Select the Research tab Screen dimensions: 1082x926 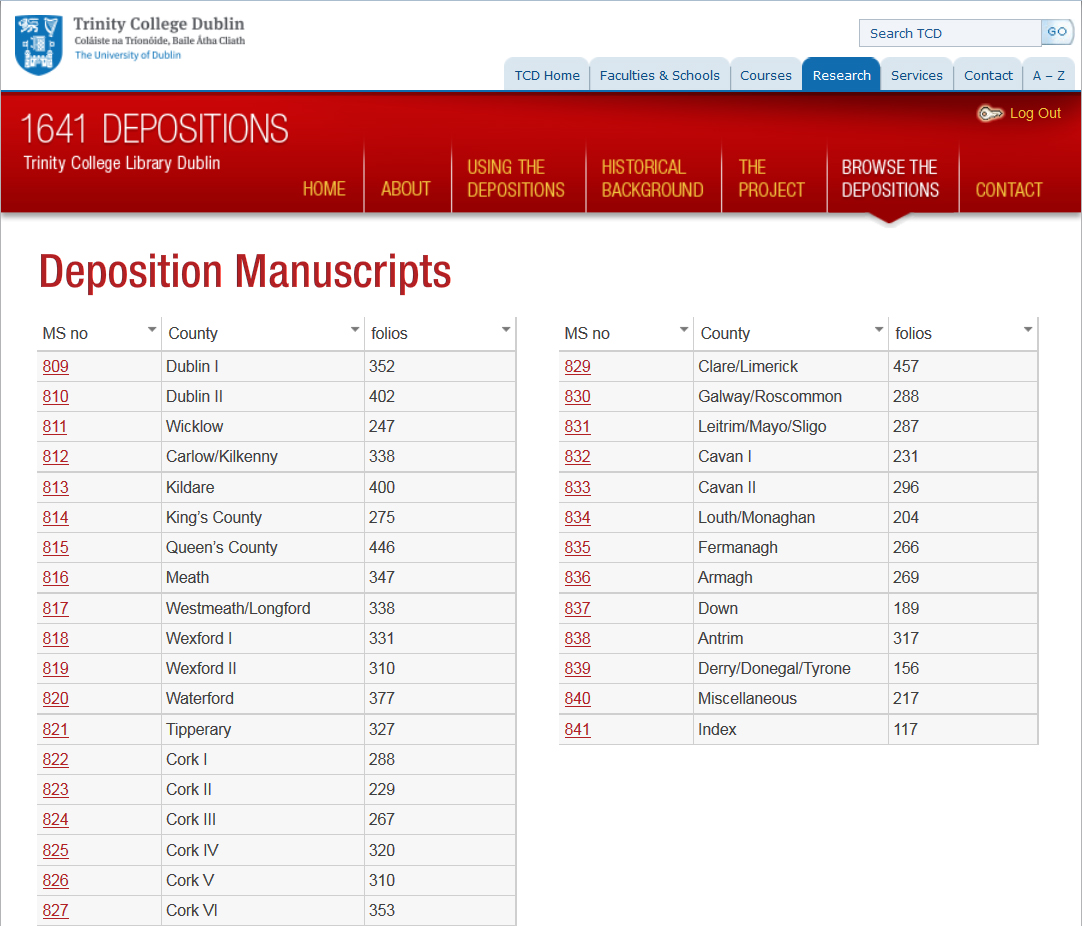[841, 75]
